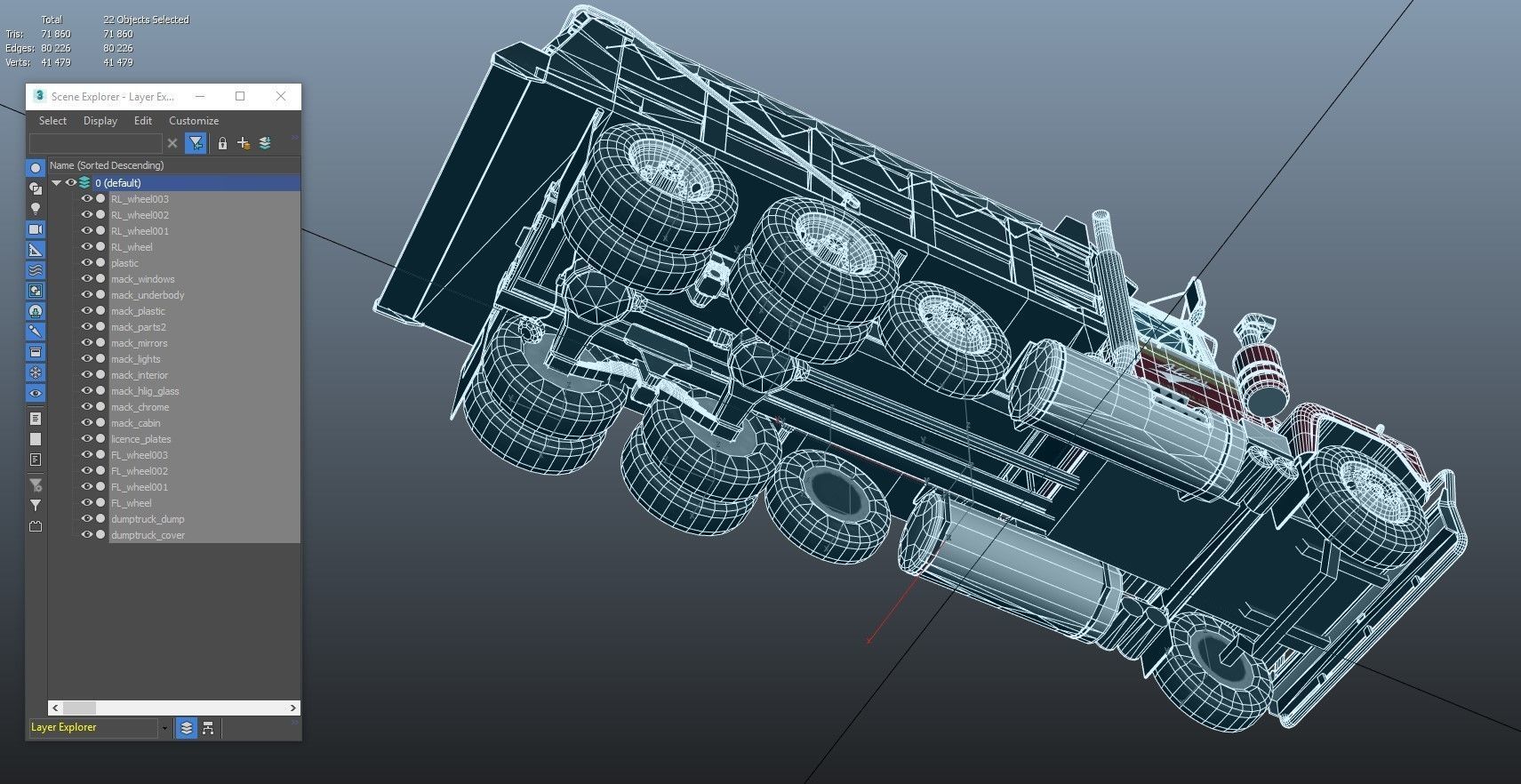Hide FL_wheel002 using its eye icon
Screen dimensions: 1521x784
(87, 471)
